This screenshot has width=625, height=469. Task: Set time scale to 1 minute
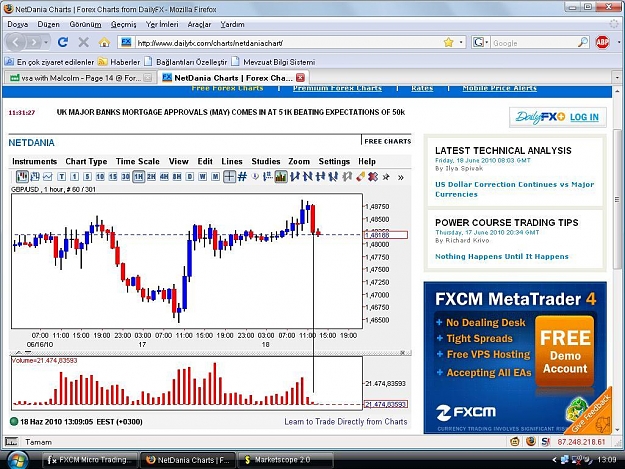pos(74,177)
